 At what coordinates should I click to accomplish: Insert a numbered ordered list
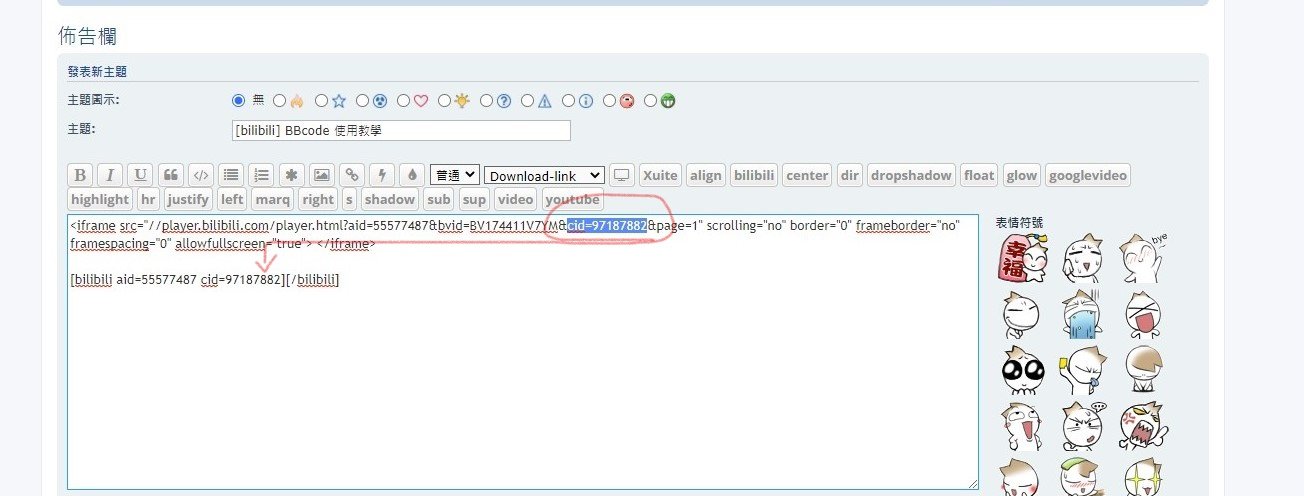[261, 175]
